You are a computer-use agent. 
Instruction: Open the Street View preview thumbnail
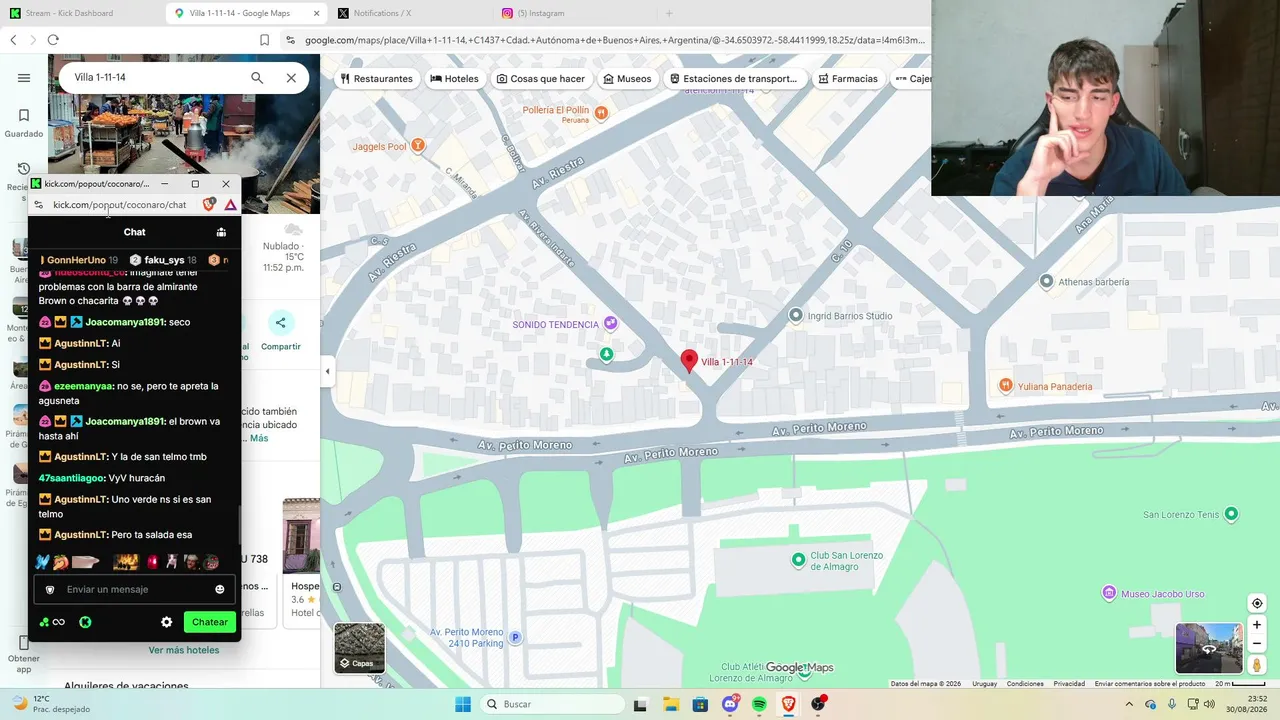pos(1209,648)
